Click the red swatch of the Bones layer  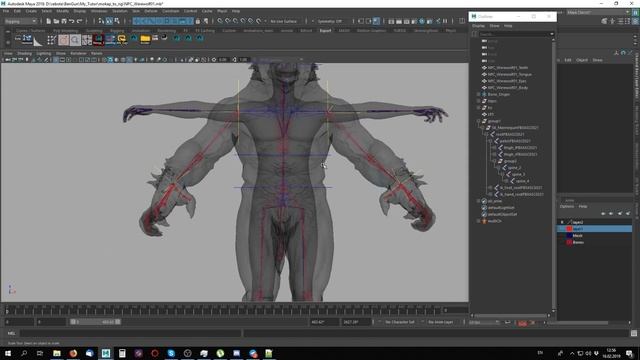pyautogui.click(x=569, y=242)
